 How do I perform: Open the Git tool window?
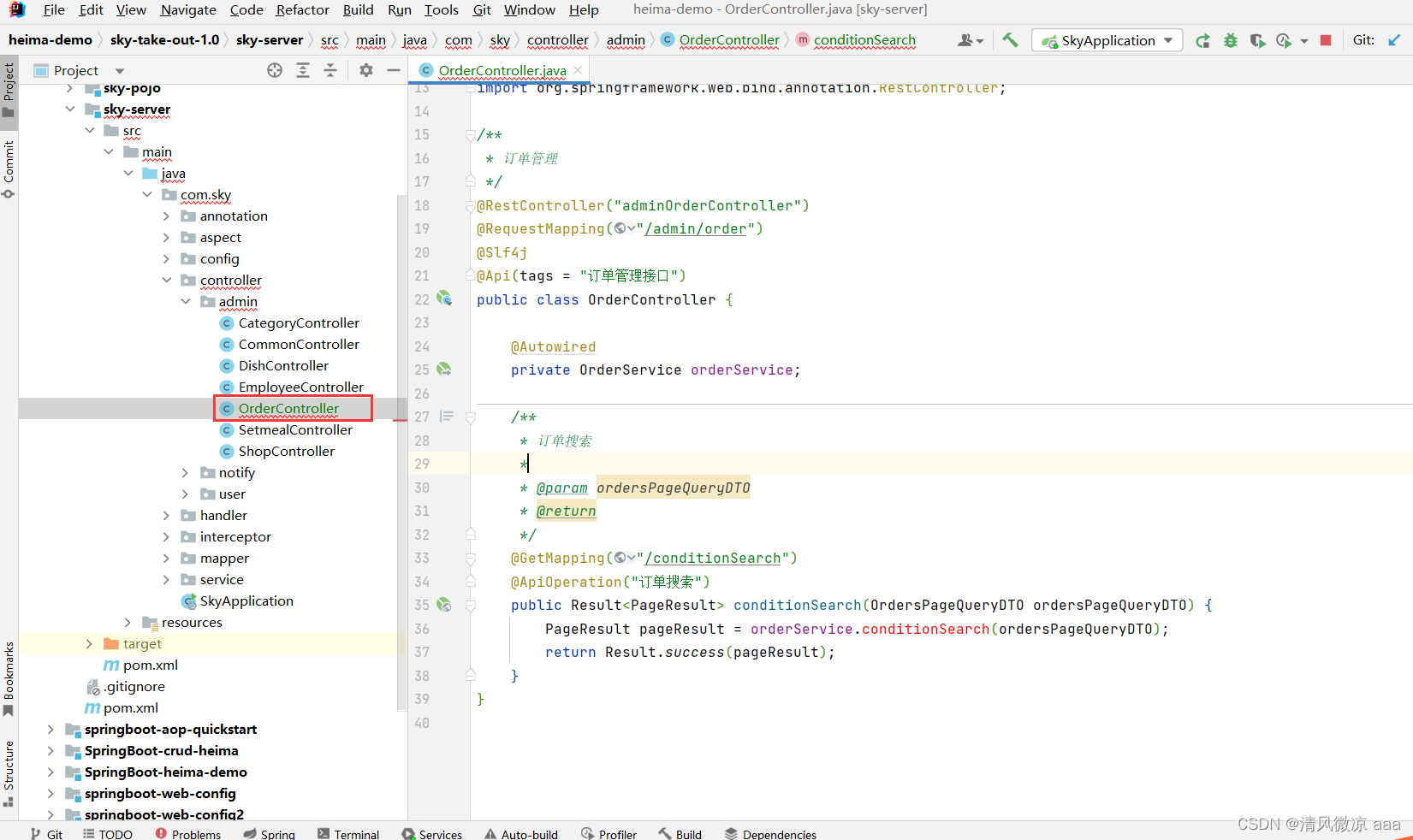[46, 833]
